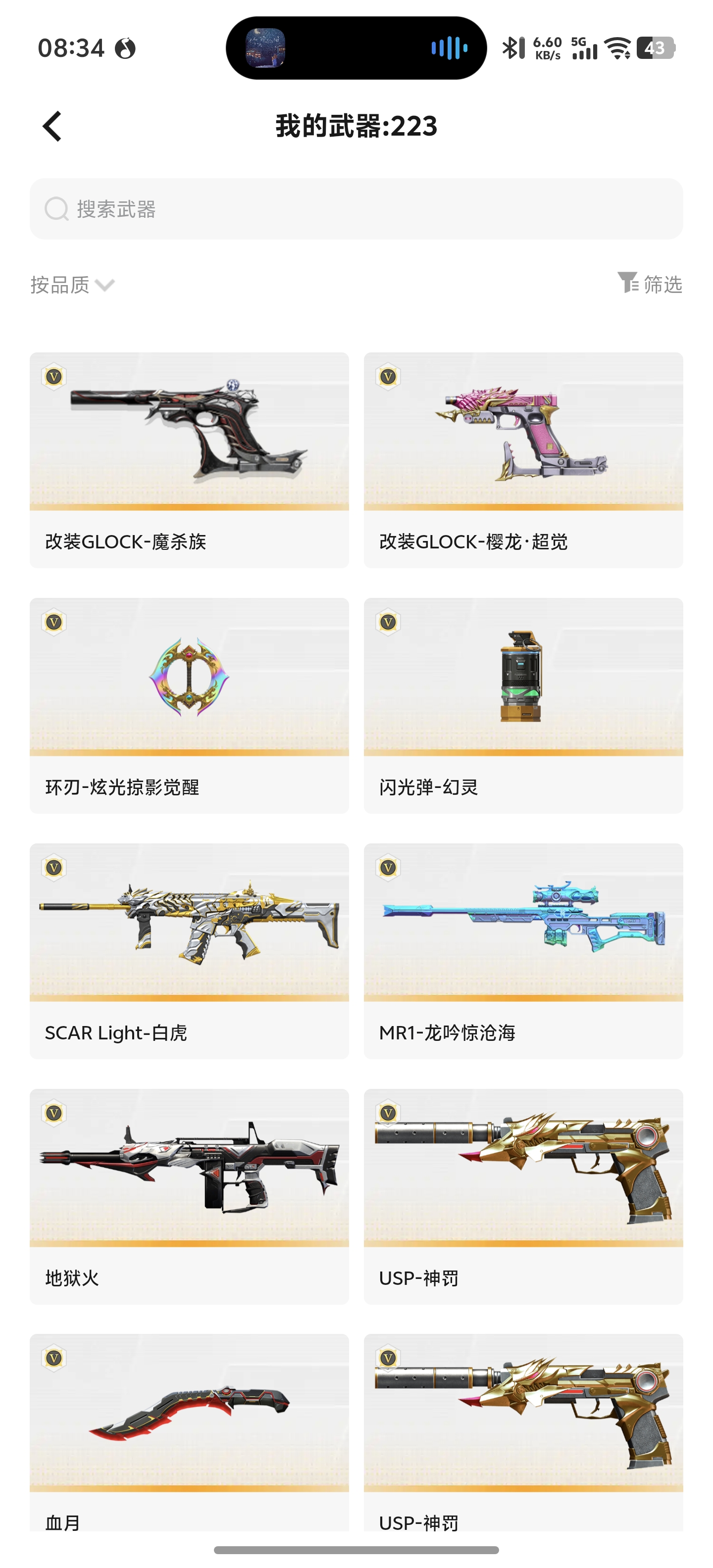Screen dimensions: 713x1568
Task: Tap the audio waveform indicator in status pill
Action: click(449, 48)
